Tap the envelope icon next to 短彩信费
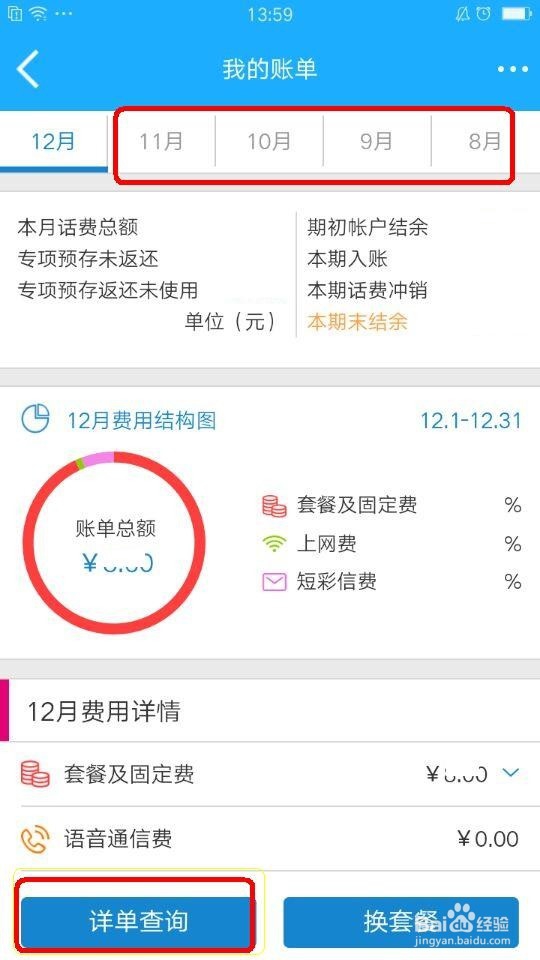The width and height of the screenshot is (540, 960). (x=274, y=582)
